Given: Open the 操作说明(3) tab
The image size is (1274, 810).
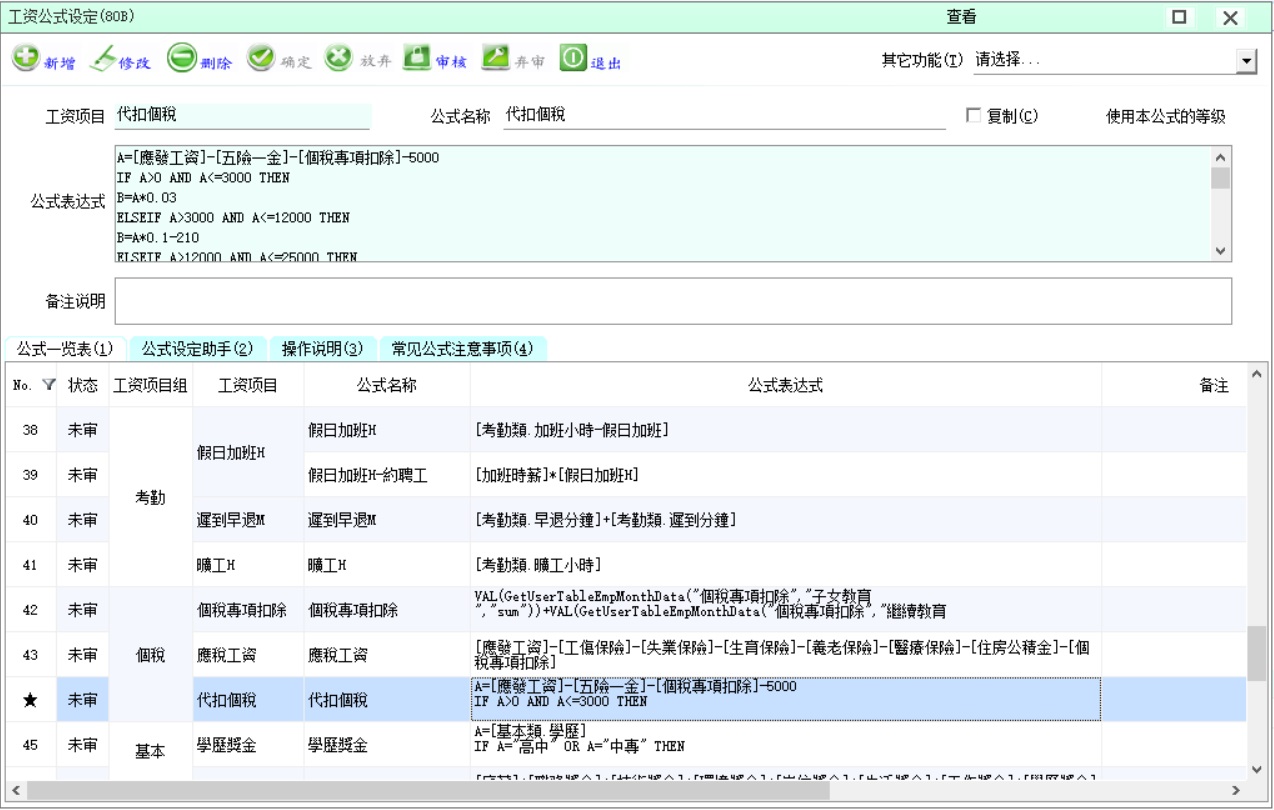Looking at the screenshot, I should pos(322,349).
